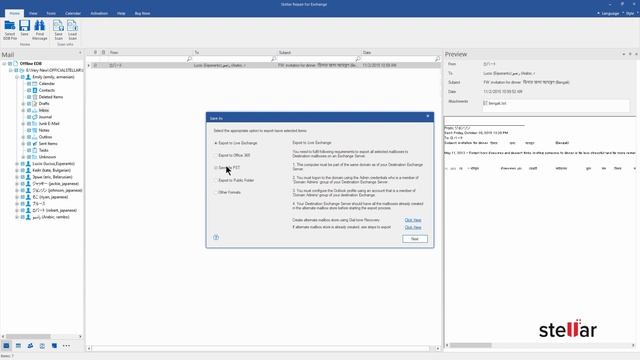Select Export to Public Folder option
Screen dimensions: 640x360
pyautogui.click(x=234, y=180)
